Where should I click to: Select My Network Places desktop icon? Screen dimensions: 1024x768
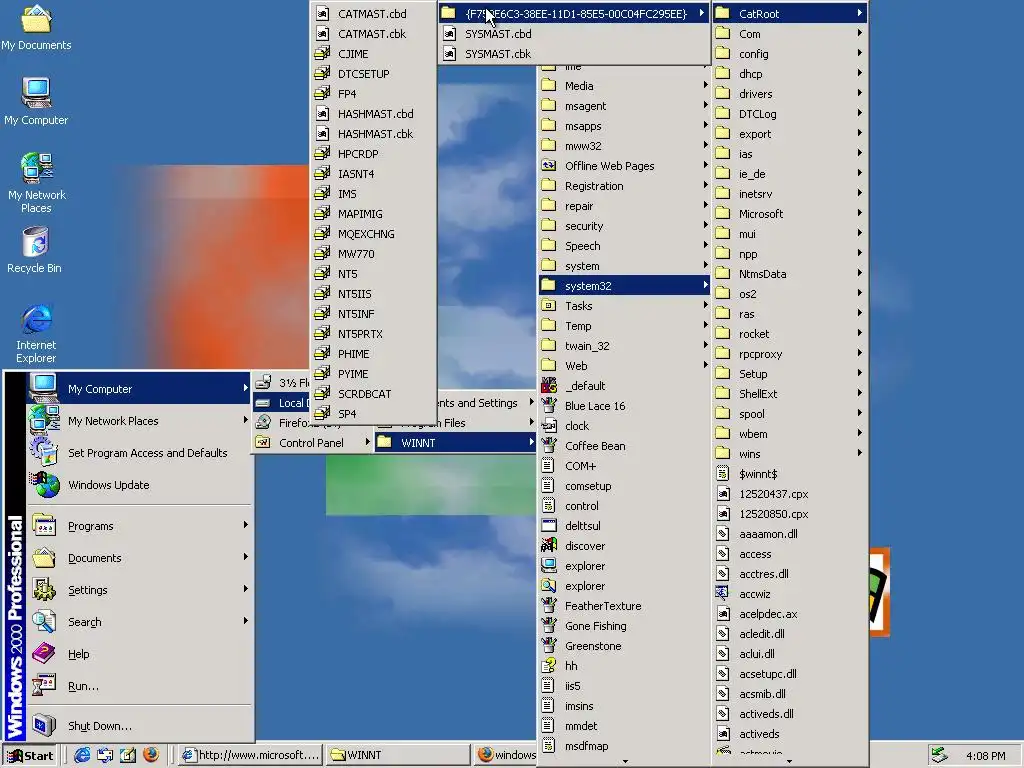click(x=36, y=183)
